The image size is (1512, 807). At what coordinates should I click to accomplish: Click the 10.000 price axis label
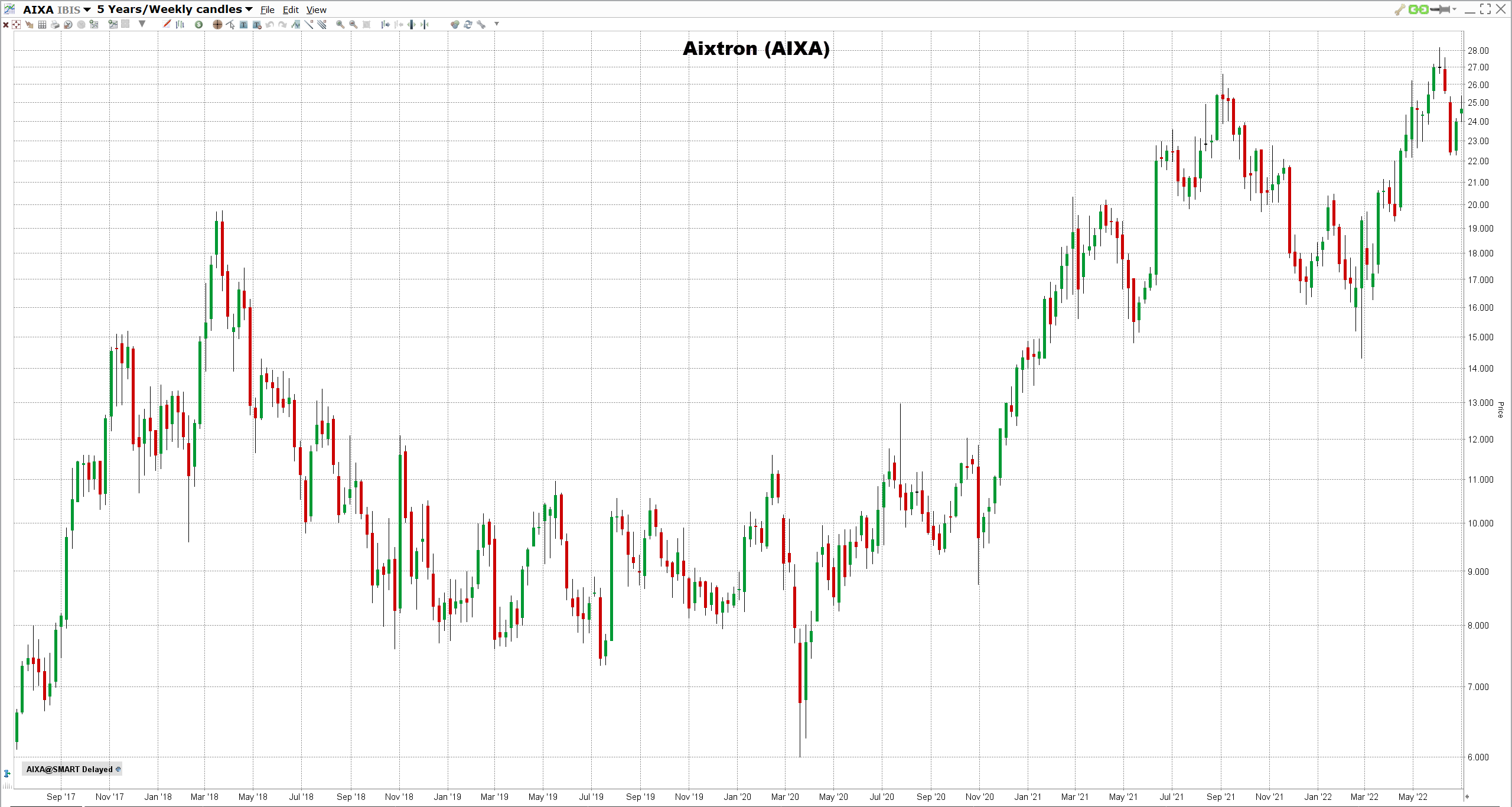tap(1481, 523)
